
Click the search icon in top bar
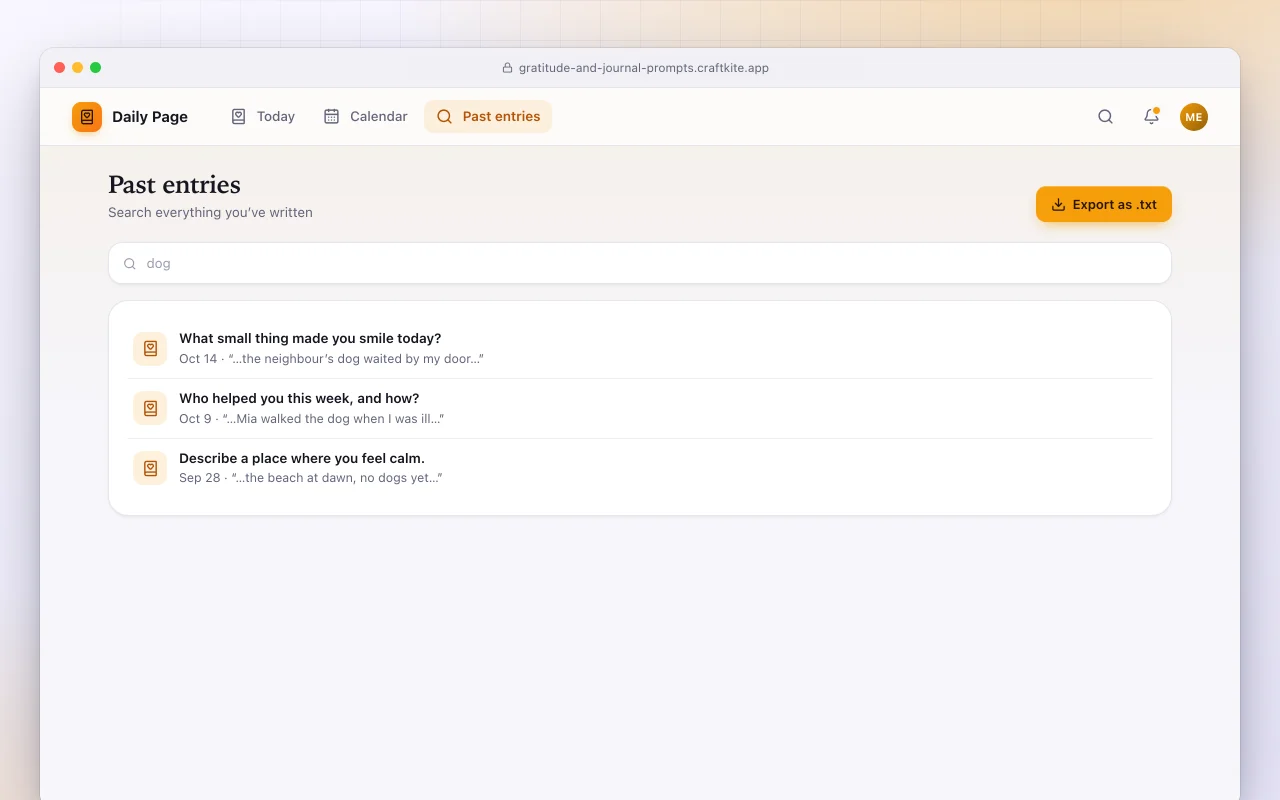click(1105, 117)
